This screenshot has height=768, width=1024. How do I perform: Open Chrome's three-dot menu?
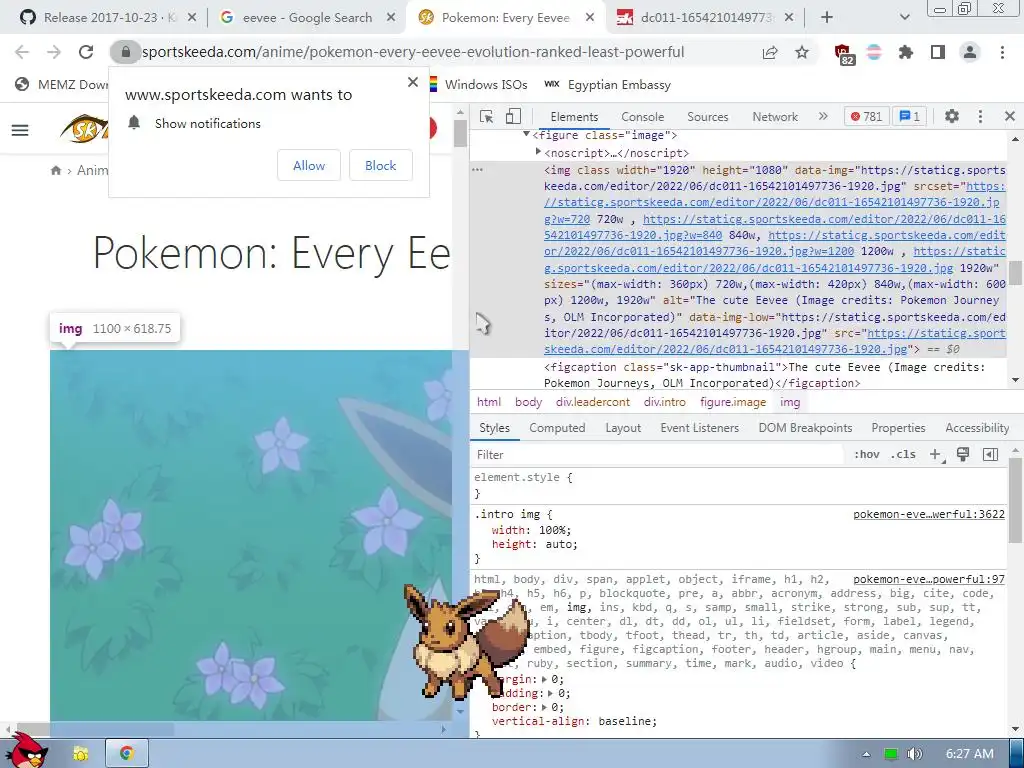(x=1002, y=52)
